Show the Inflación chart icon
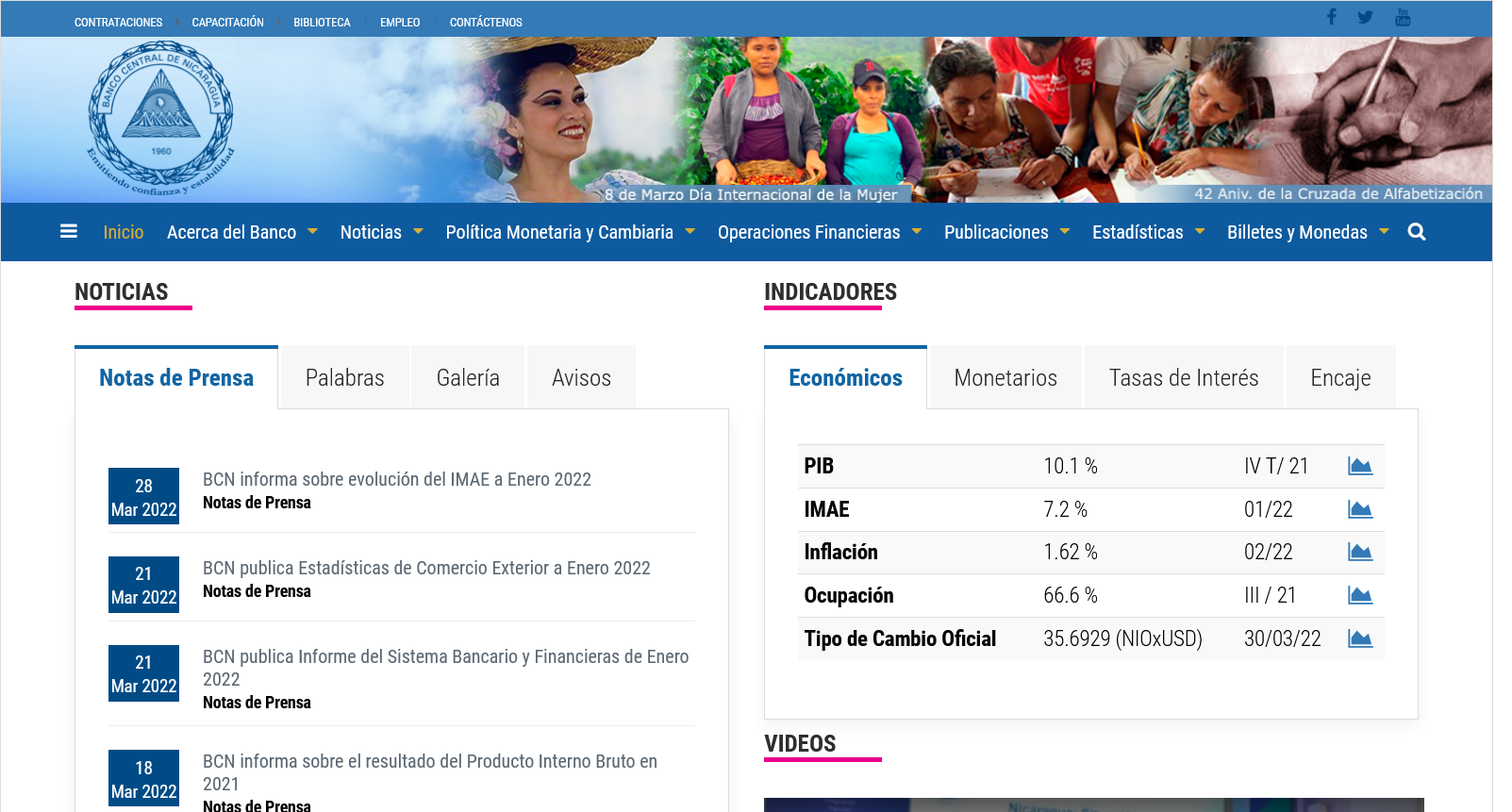Screen dimensions: 1512x812 (x=1359, y=552)
